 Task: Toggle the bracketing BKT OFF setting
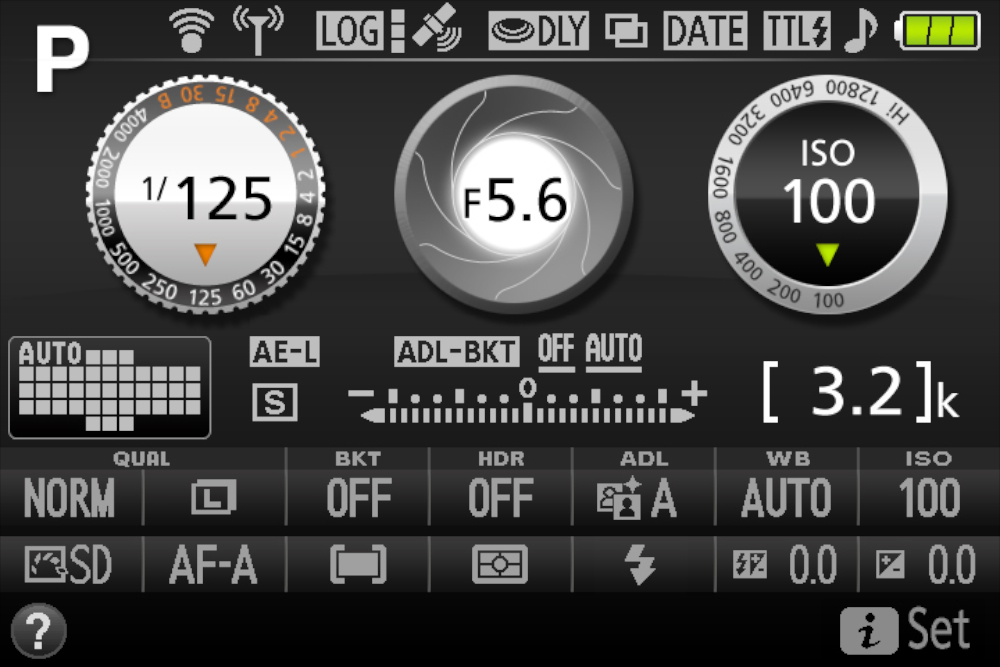pyautogui.click(x=357, y=498)
